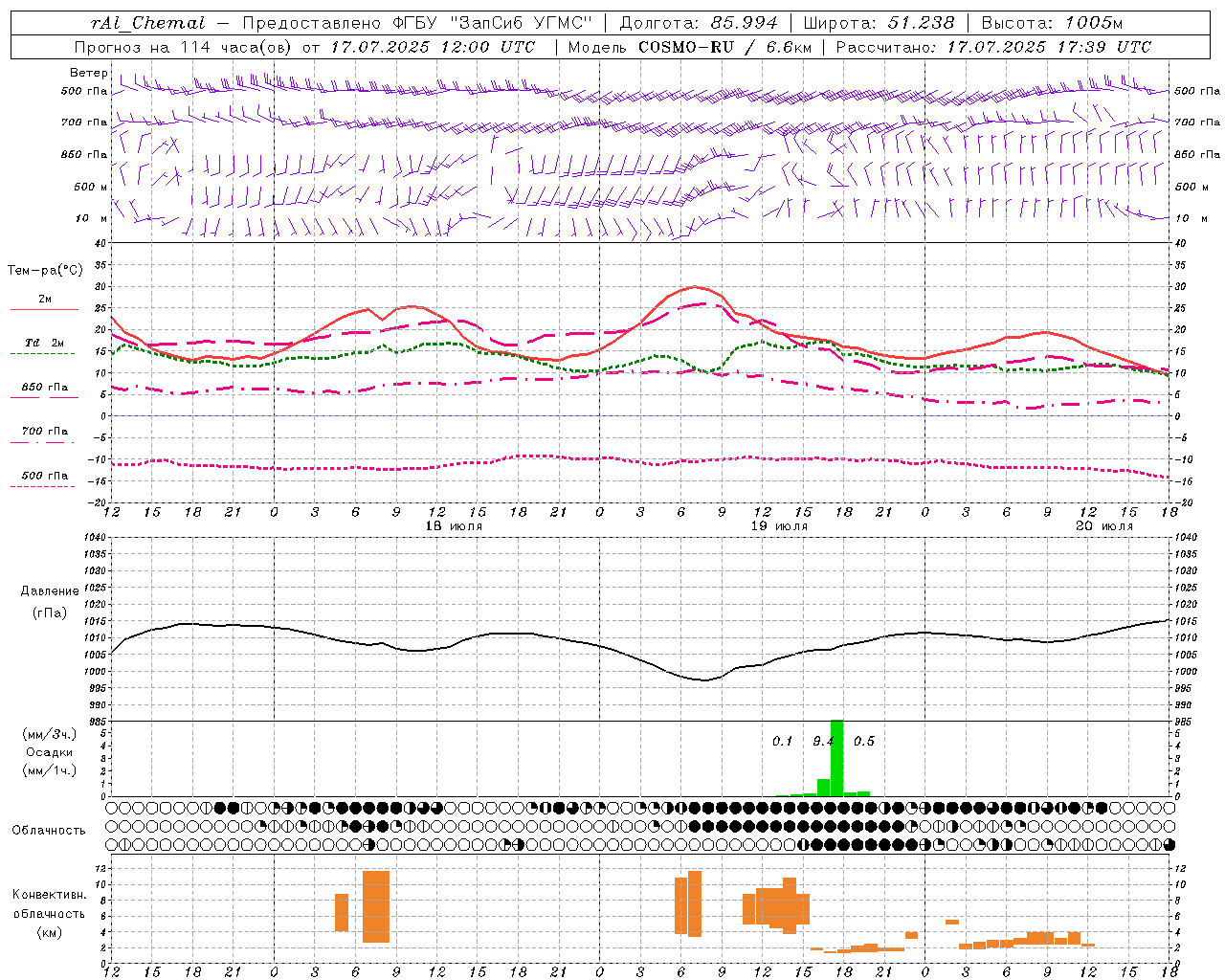Click the 19 июля date label
Screen dimensions: 1225x980
[x=779, y=526]
